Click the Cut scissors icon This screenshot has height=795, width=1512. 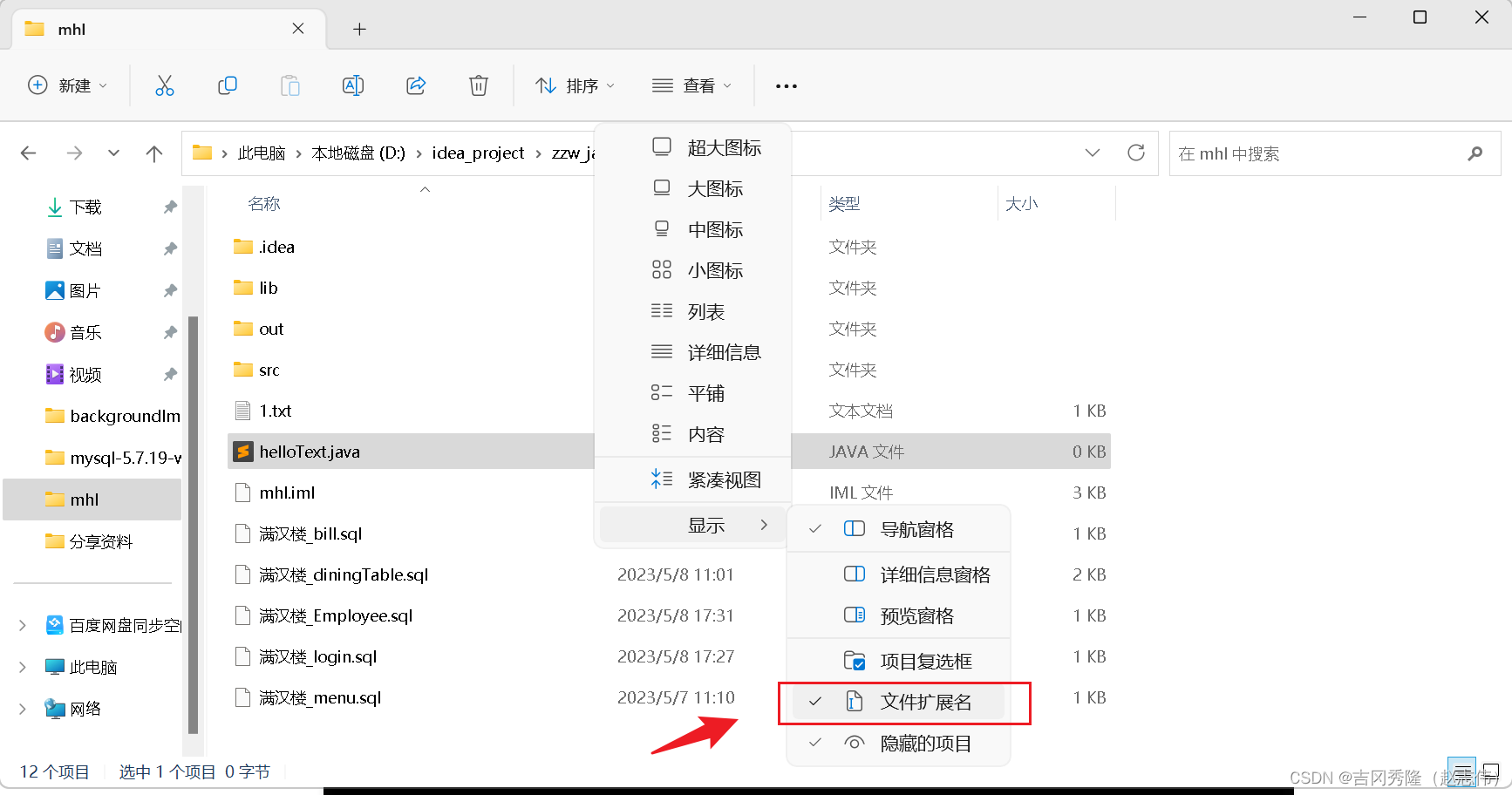[x=165, y=85]
